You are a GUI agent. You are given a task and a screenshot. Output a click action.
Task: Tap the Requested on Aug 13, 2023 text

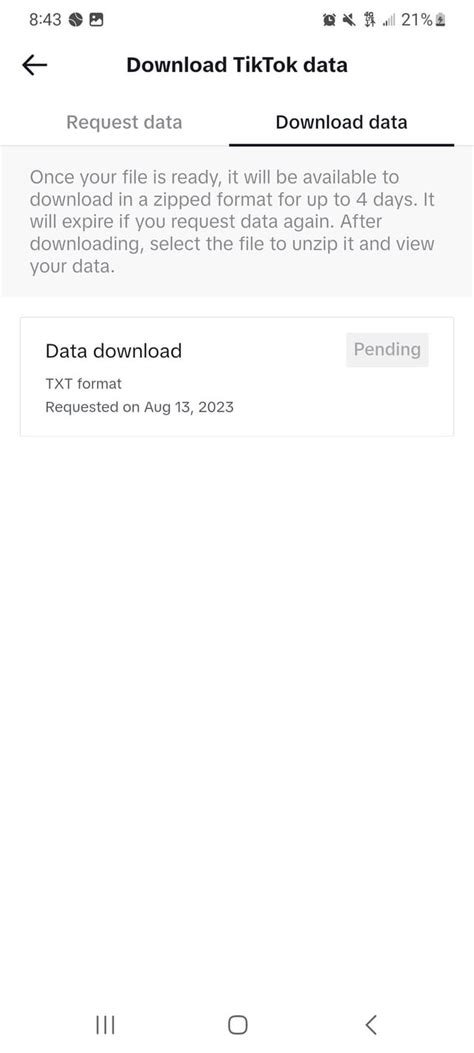139,407
